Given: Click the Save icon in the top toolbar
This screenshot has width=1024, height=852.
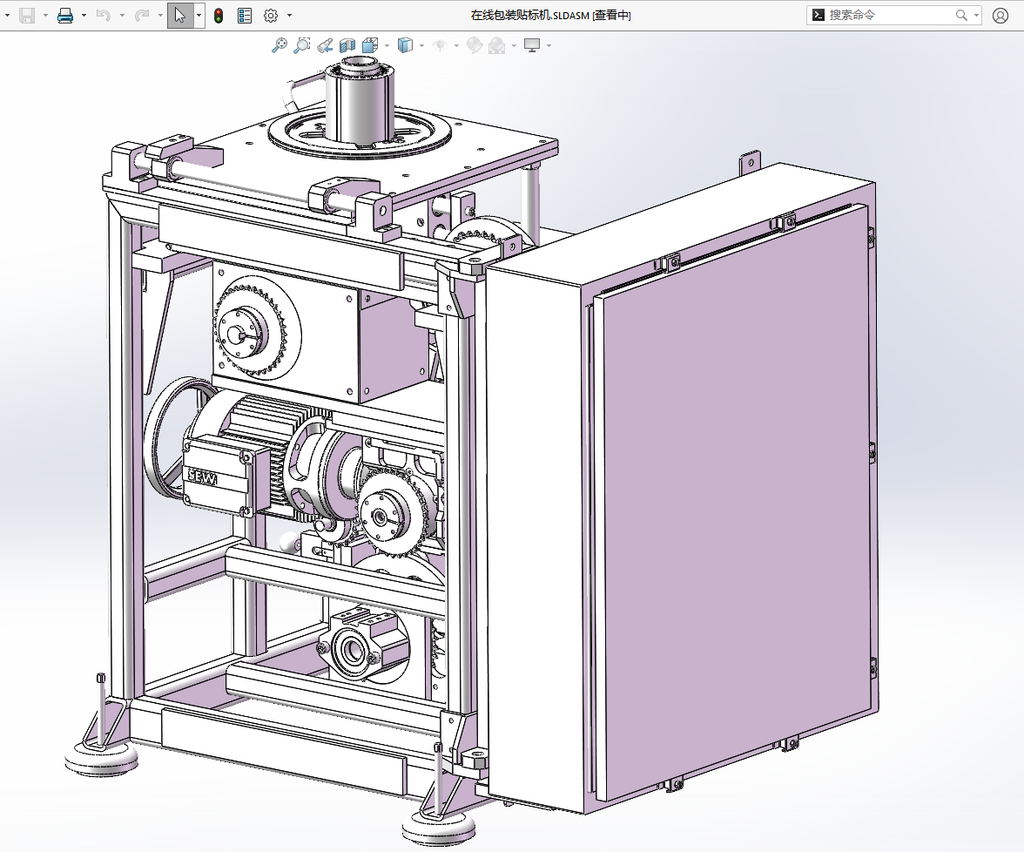Looking at the screenshot, I should pos(27,15).
